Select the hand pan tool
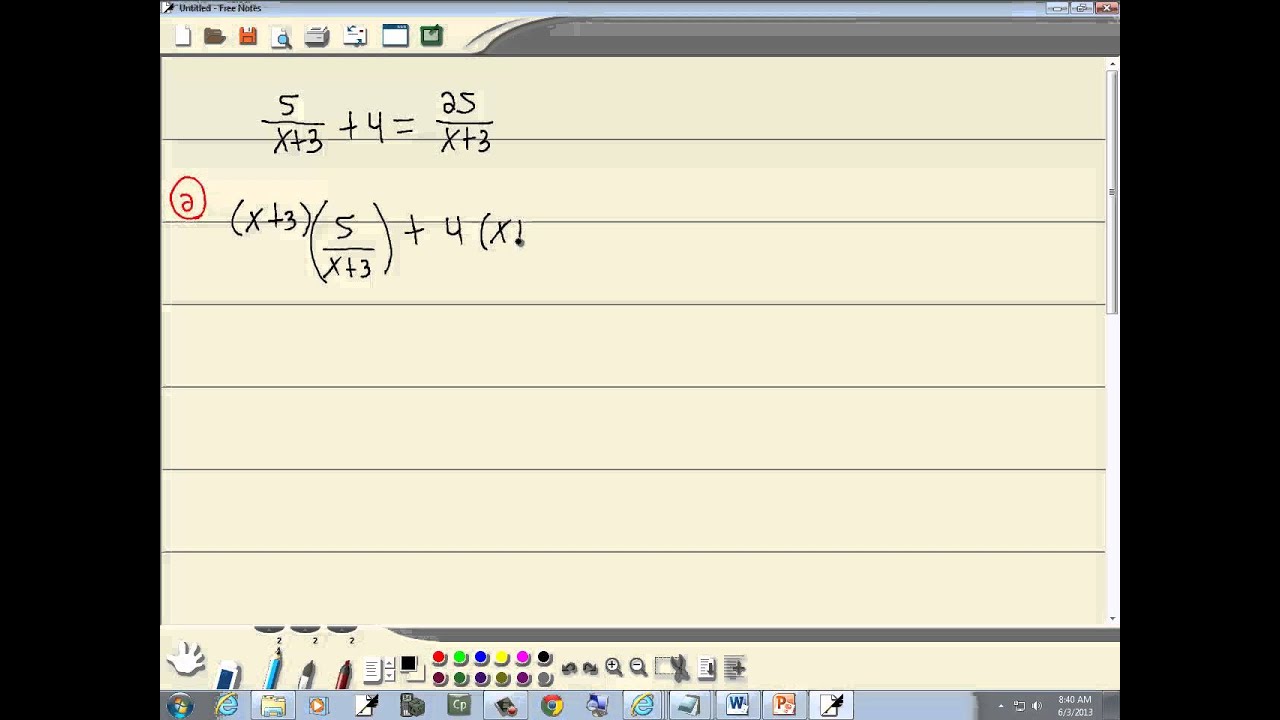The width and height of the screenshot is (1280, 720). click(186, 660)
